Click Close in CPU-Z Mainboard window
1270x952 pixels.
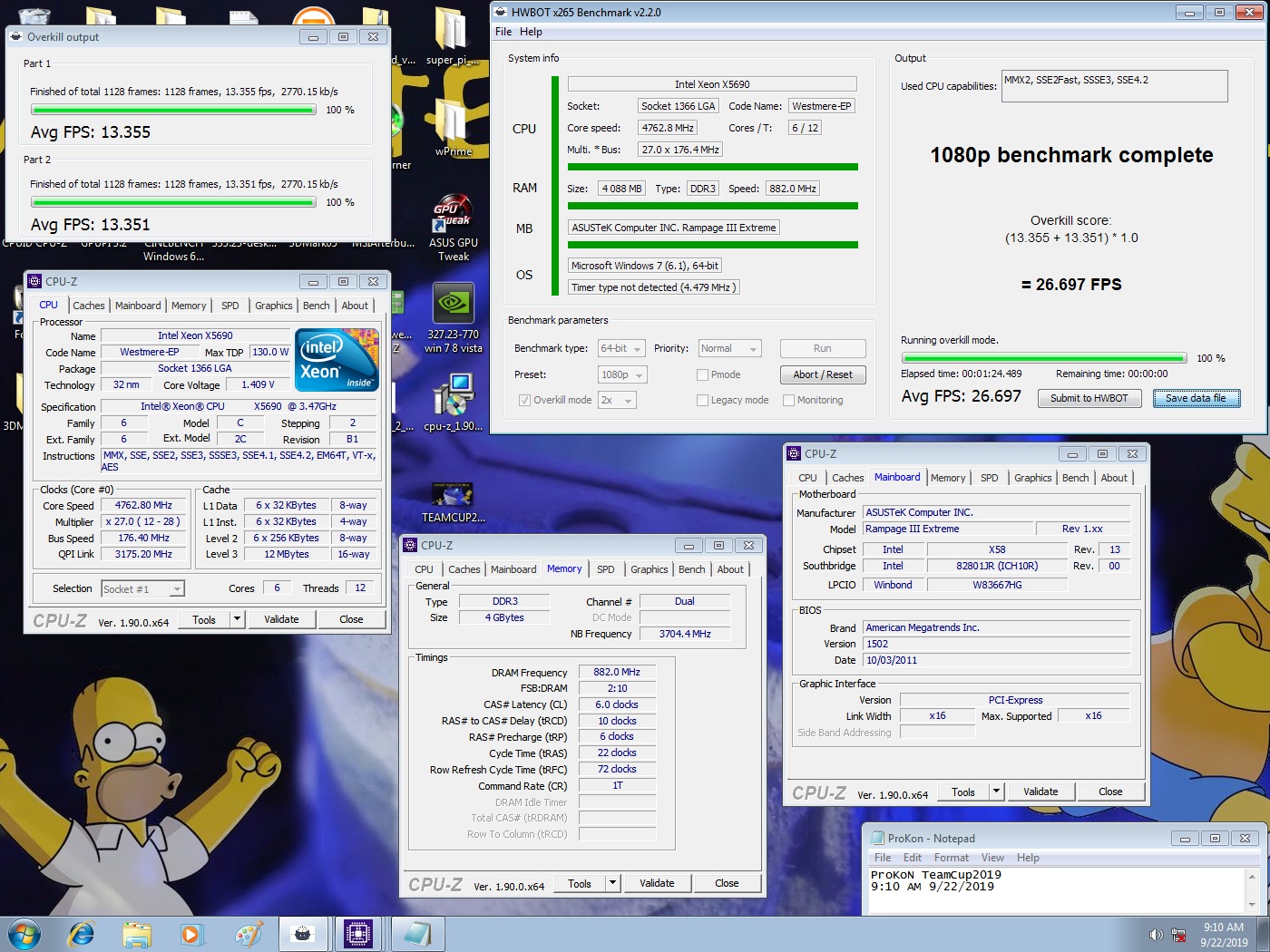pyautogui.click(x=1110, y=792)
